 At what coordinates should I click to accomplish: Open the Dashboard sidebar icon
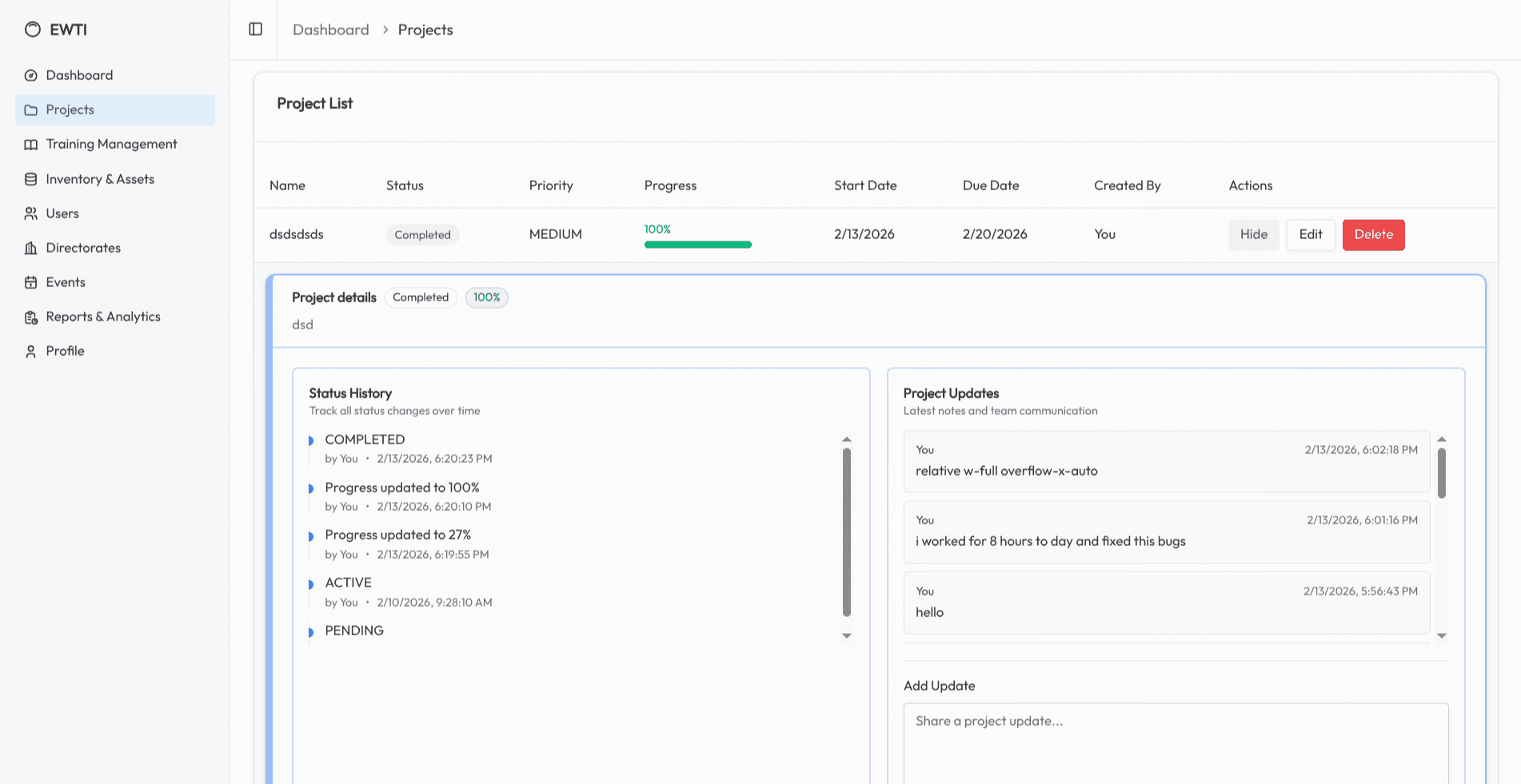point(30,75)
